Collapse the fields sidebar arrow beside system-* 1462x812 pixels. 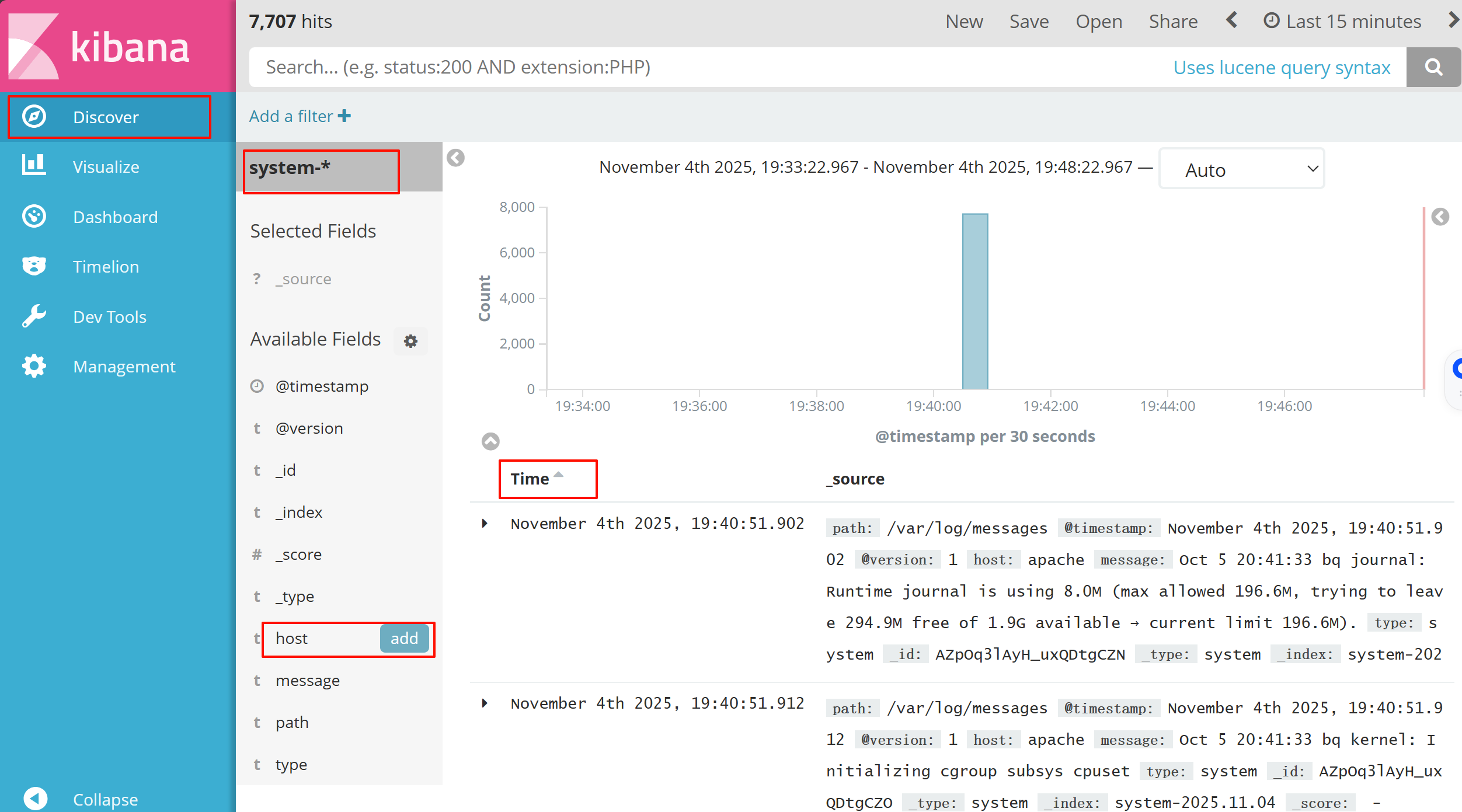[x=455, y=158]
